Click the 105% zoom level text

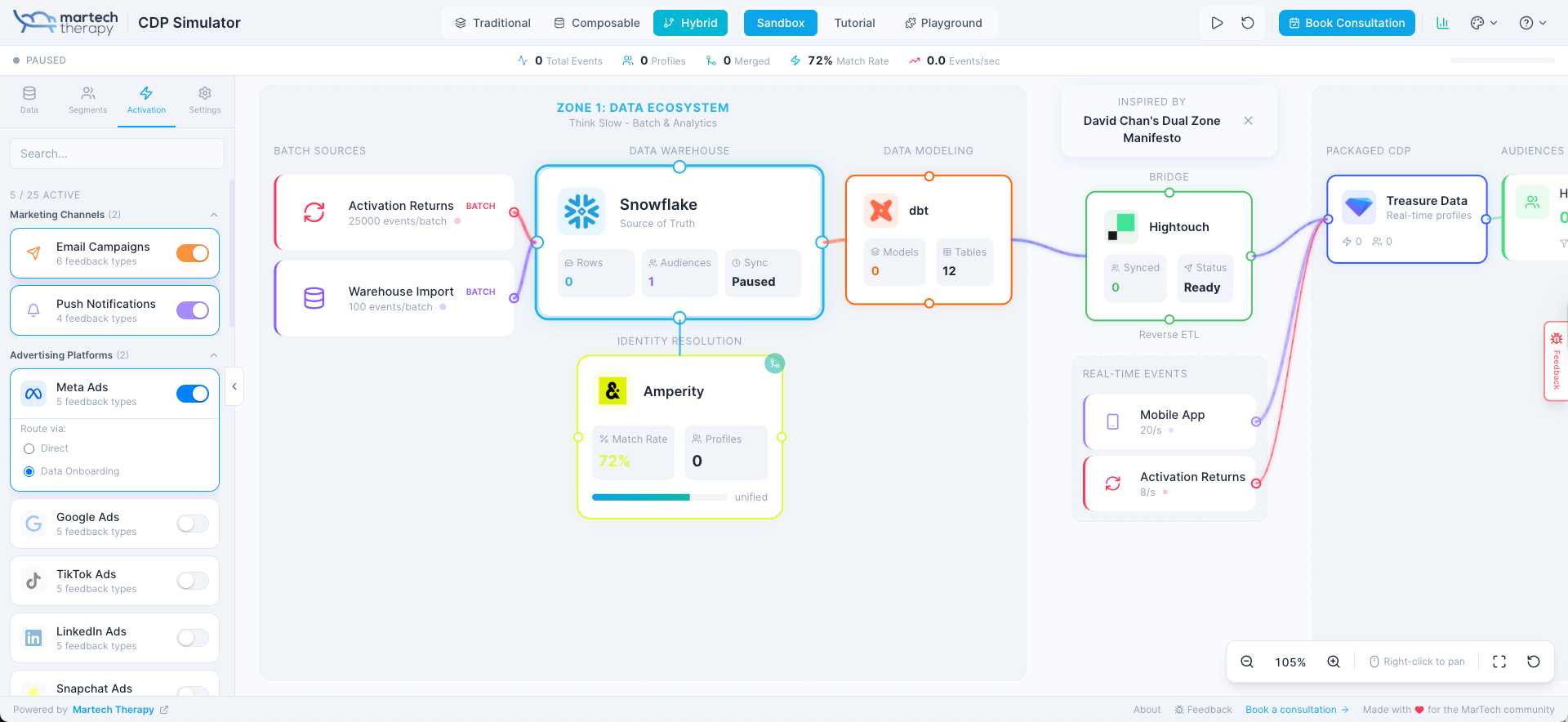(1290, 662)
